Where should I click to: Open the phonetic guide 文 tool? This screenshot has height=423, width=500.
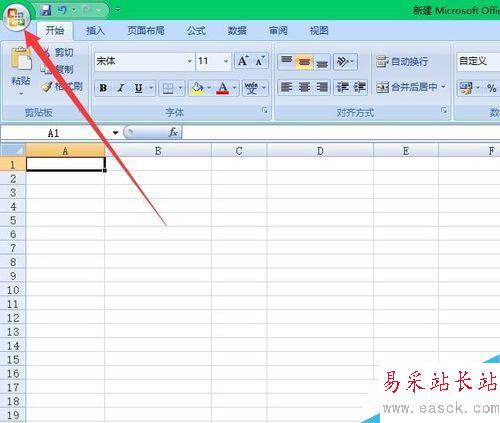tap(251, 88)
